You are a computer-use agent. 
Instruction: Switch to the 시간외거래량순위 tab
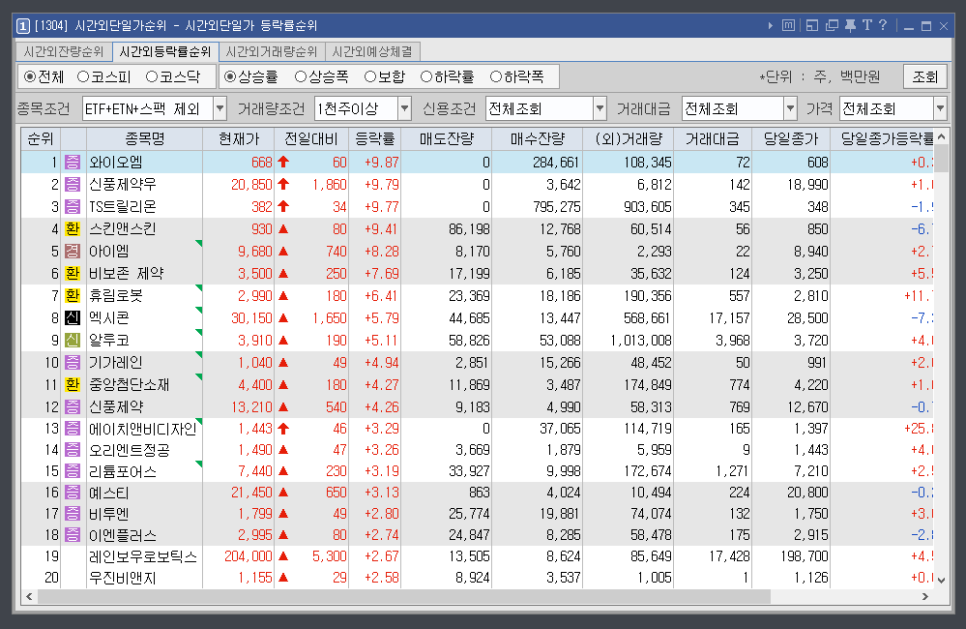tap(271, 52)
